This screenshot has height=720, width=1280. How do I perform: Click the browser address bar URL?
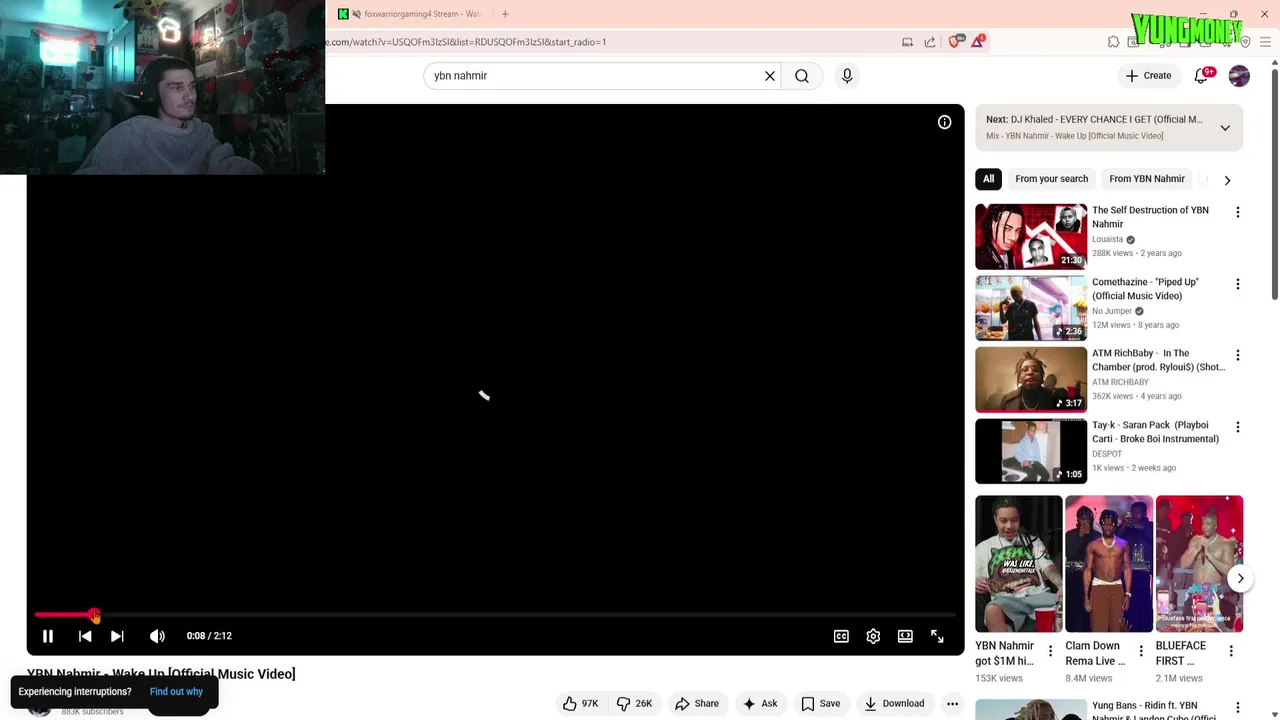(x=468, y=42)
